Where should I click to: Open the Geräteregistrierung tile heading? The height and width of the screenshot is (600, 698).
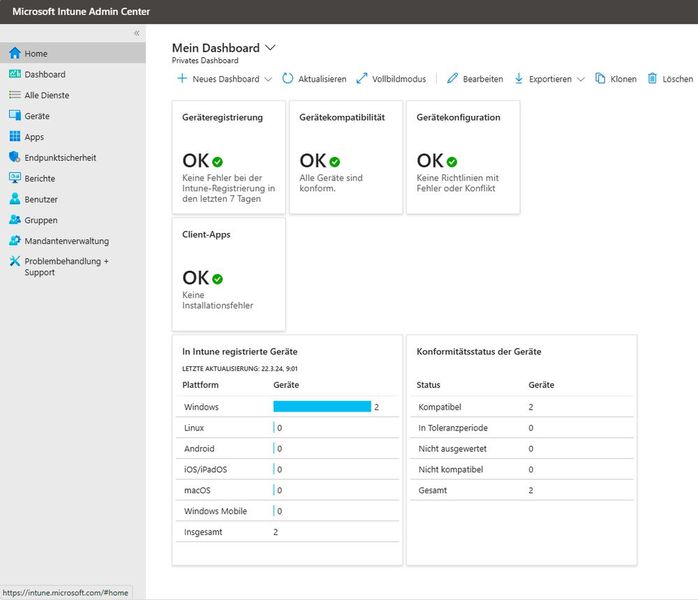coord(223,117)
